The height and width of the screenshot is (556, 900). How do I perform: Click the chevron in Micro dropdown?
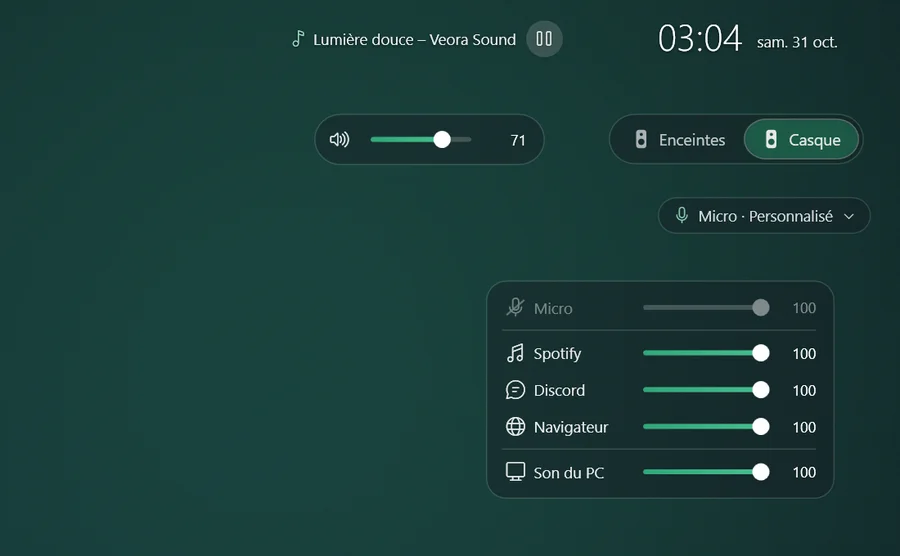[x=849, y=216]
